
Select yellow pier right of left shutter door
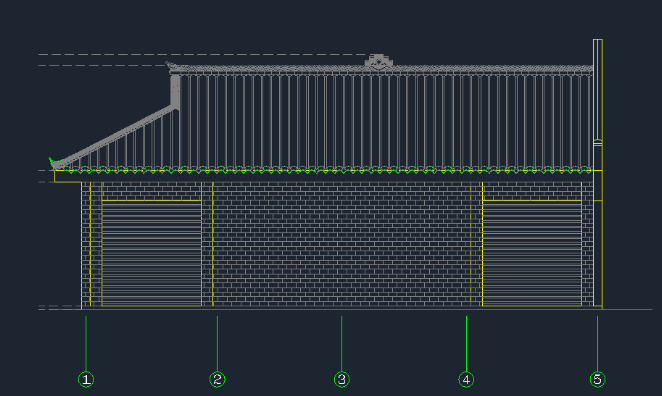pos(207,244)
